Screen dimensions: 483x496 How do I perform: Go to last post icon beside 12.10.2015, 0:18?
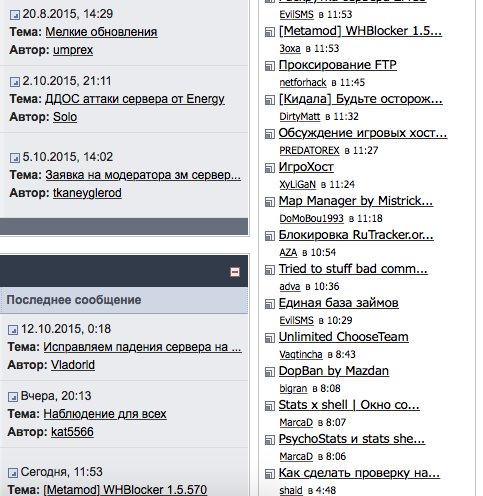coord(13,330)
